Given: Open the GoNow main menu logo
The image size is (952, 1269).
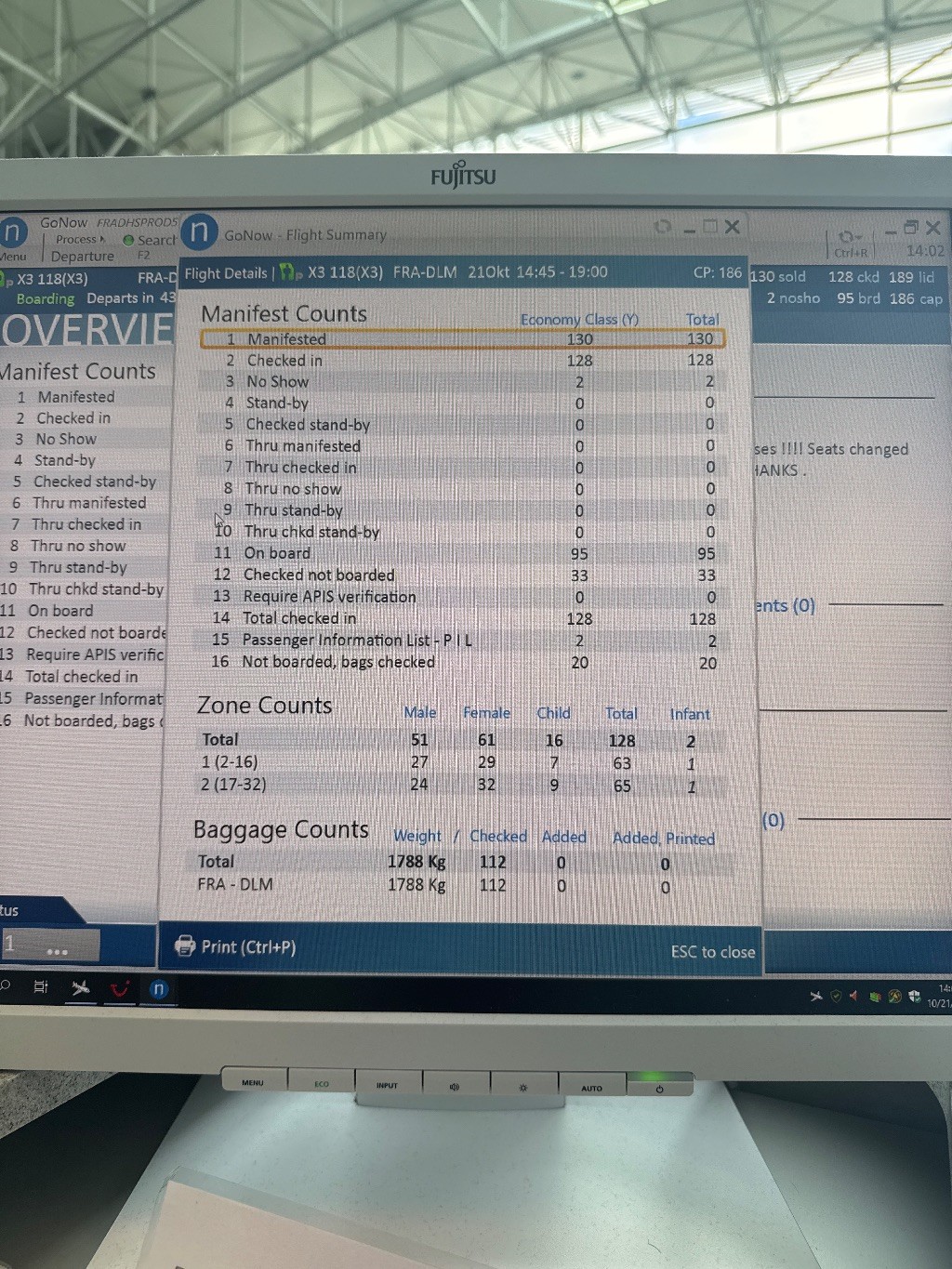Looking at the screenshot, I should 13,231.
